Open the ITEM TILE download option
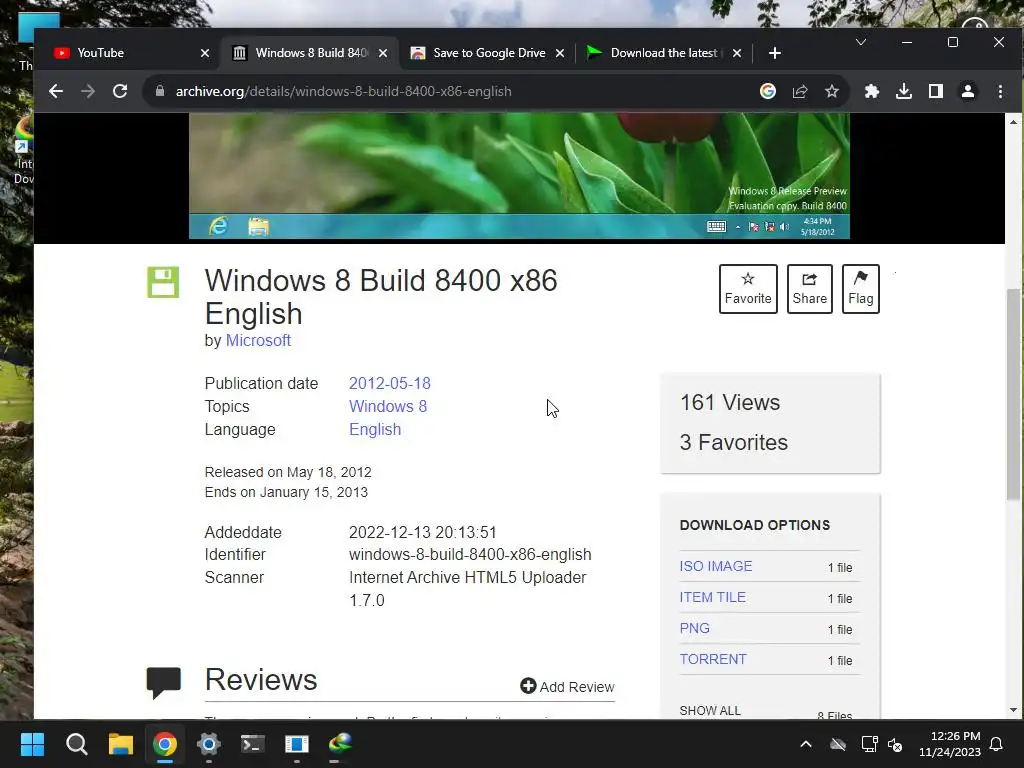The height and width of the screenshot is (768, 1024). pos(712,597)
